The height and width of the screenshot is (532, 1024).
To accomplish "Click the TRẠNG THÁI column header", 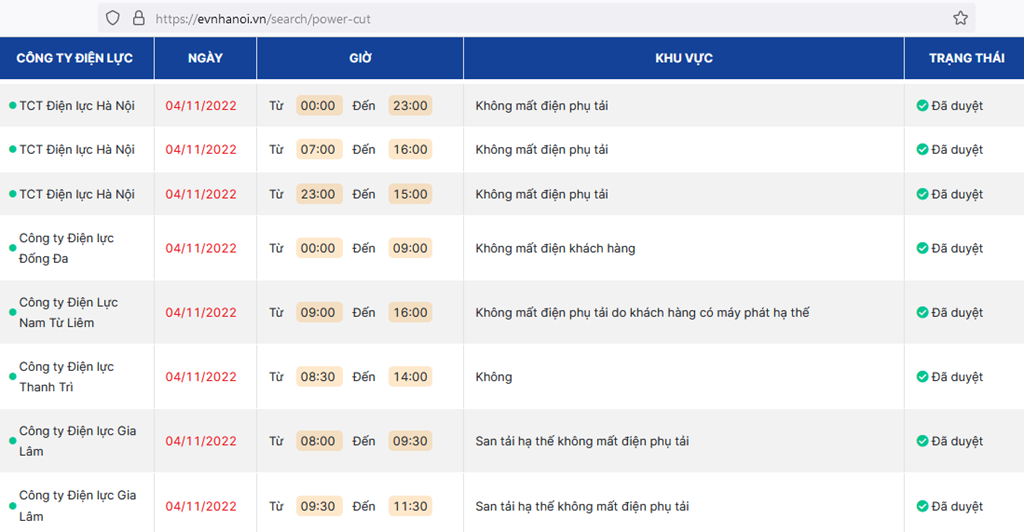I will [x=967, y=58].
